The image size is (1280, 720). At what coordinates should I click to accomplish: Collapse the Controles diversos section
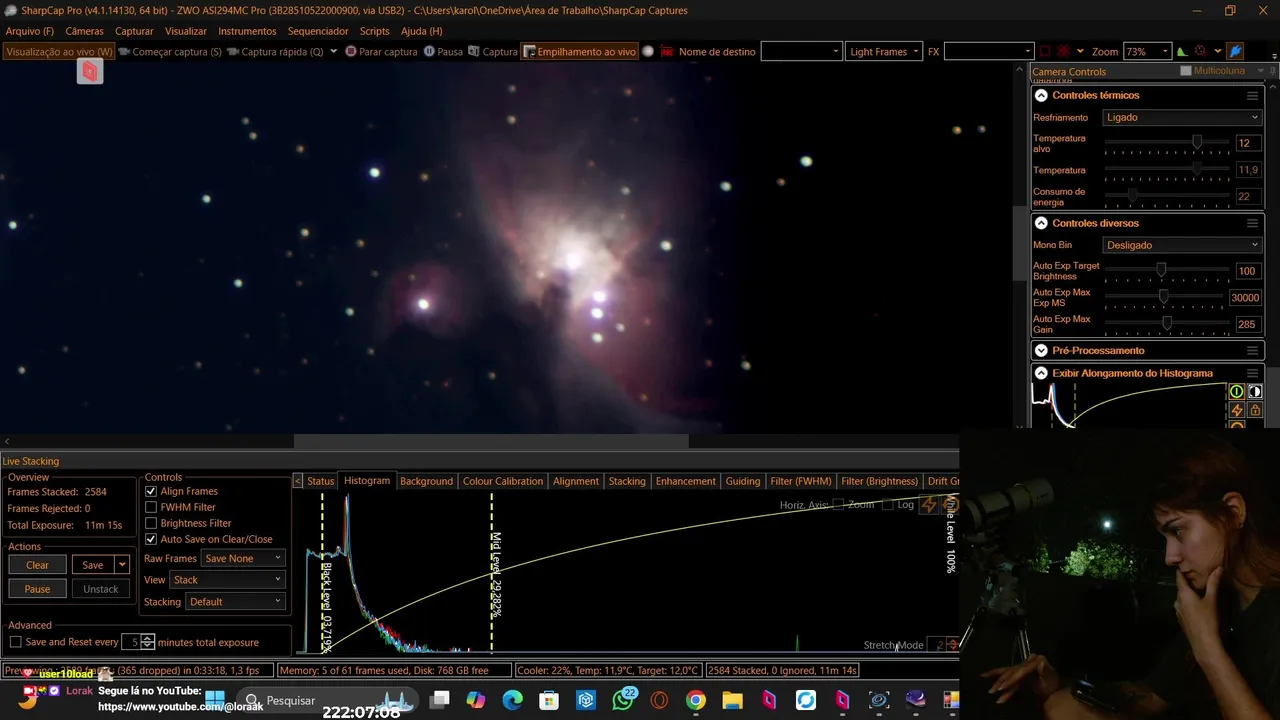click(x=1041, y=223)
